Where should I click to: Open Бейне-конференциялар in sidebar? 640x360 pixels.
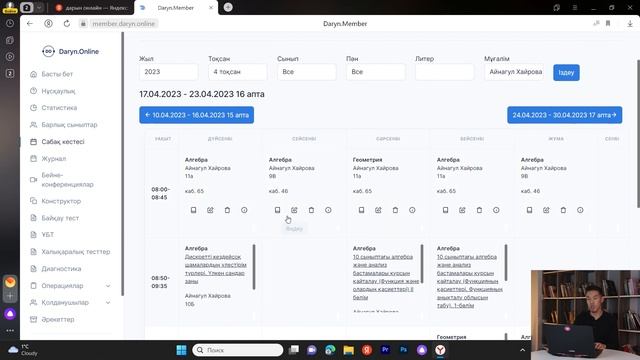[67, 180]
